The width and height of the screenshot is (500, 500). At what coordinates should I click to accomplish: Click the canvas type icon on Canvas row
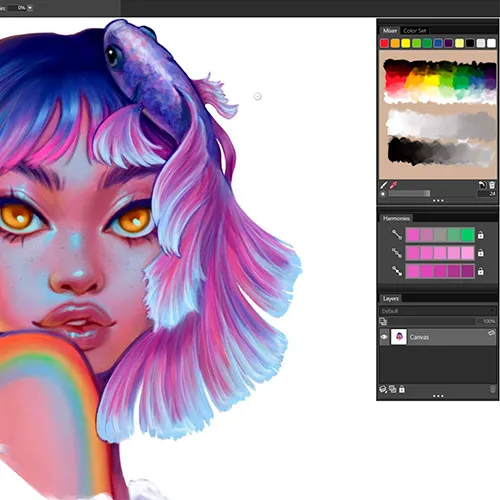[491, 333]
